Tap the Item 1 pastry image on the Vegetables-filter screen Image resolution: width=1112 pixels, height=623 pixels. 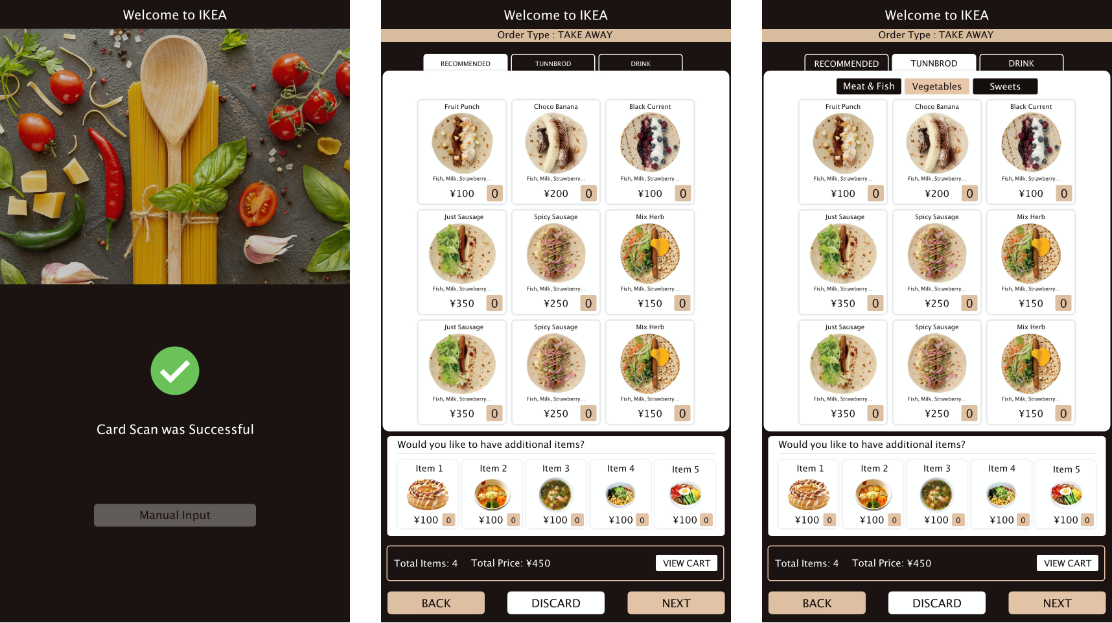(808, 495)
